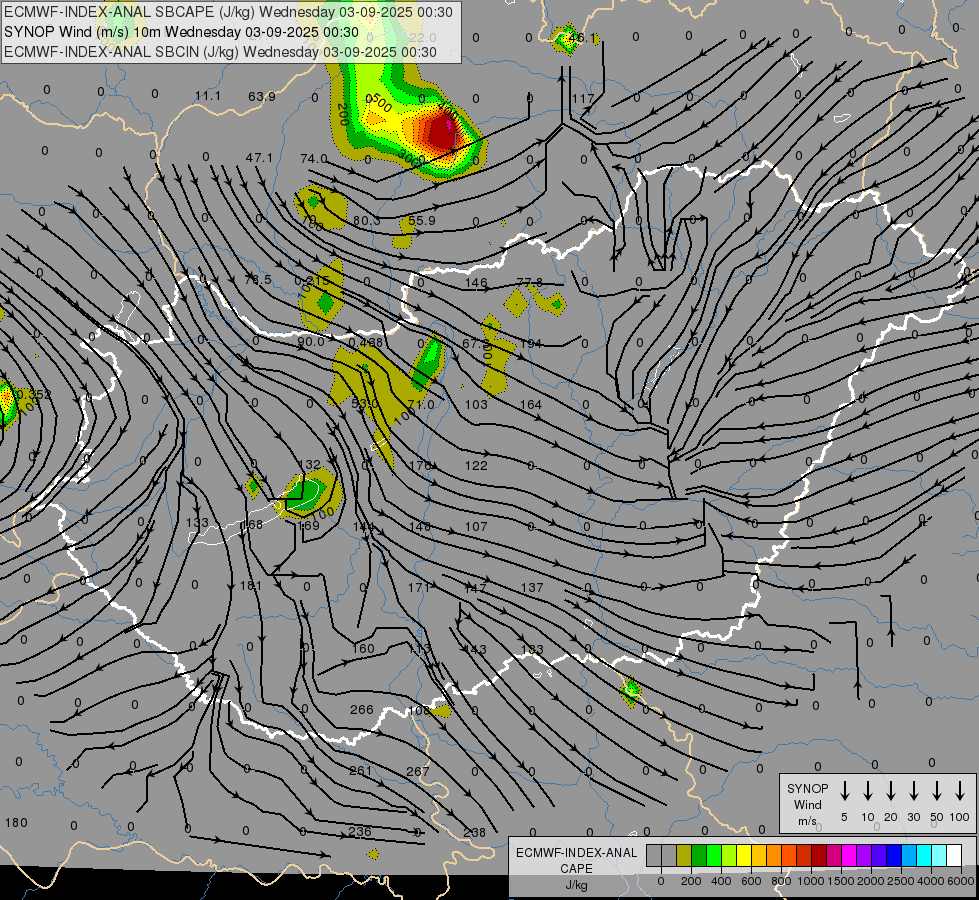979x900 pixels.
Task: Click the map value '160'
Action: pos(363,648)
